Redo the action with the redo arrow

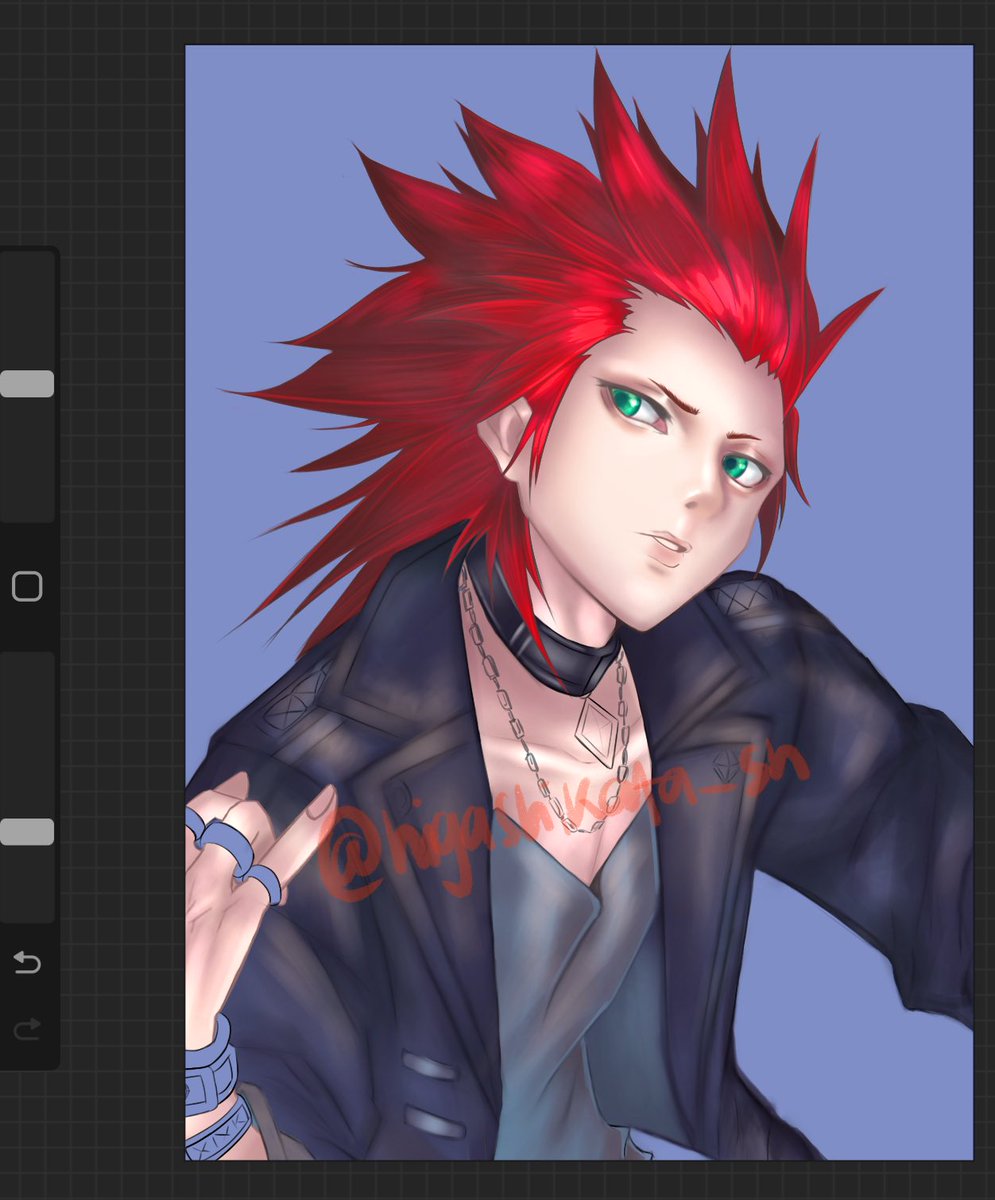tap(27, 1029)
